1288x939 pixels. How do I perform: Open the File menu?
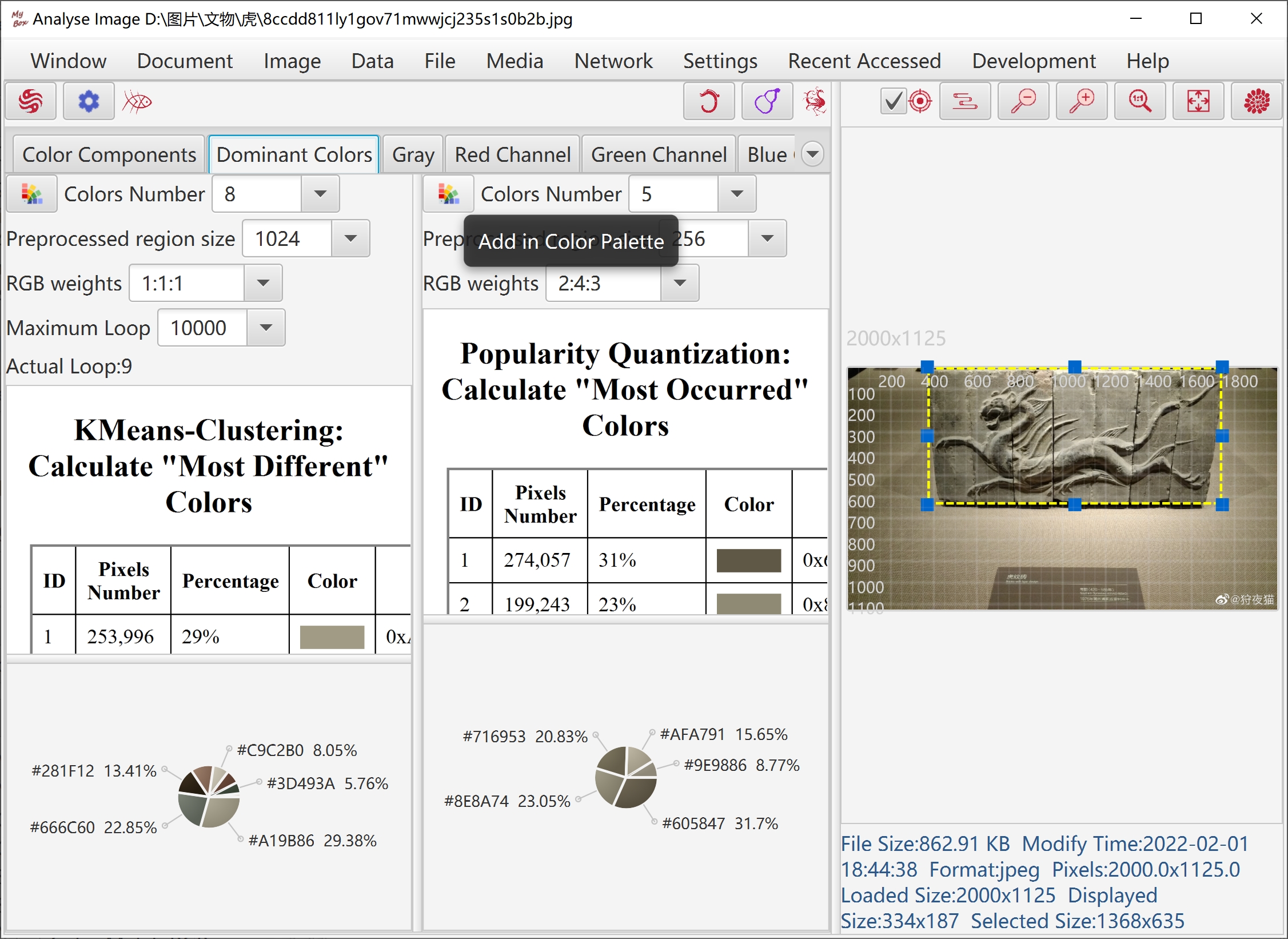point(440,61)
